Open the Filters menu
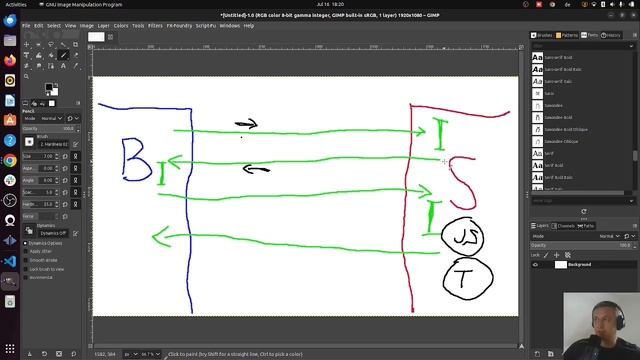640x360 pixels. (155, 25)
